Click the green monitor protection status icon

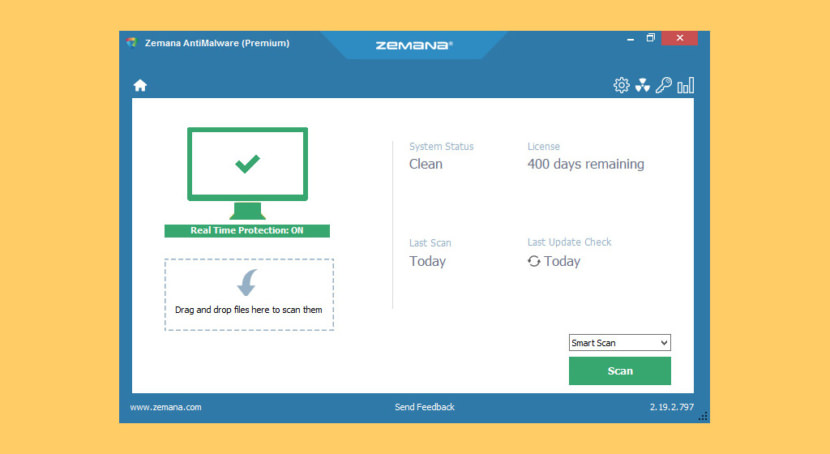[247, 167]
